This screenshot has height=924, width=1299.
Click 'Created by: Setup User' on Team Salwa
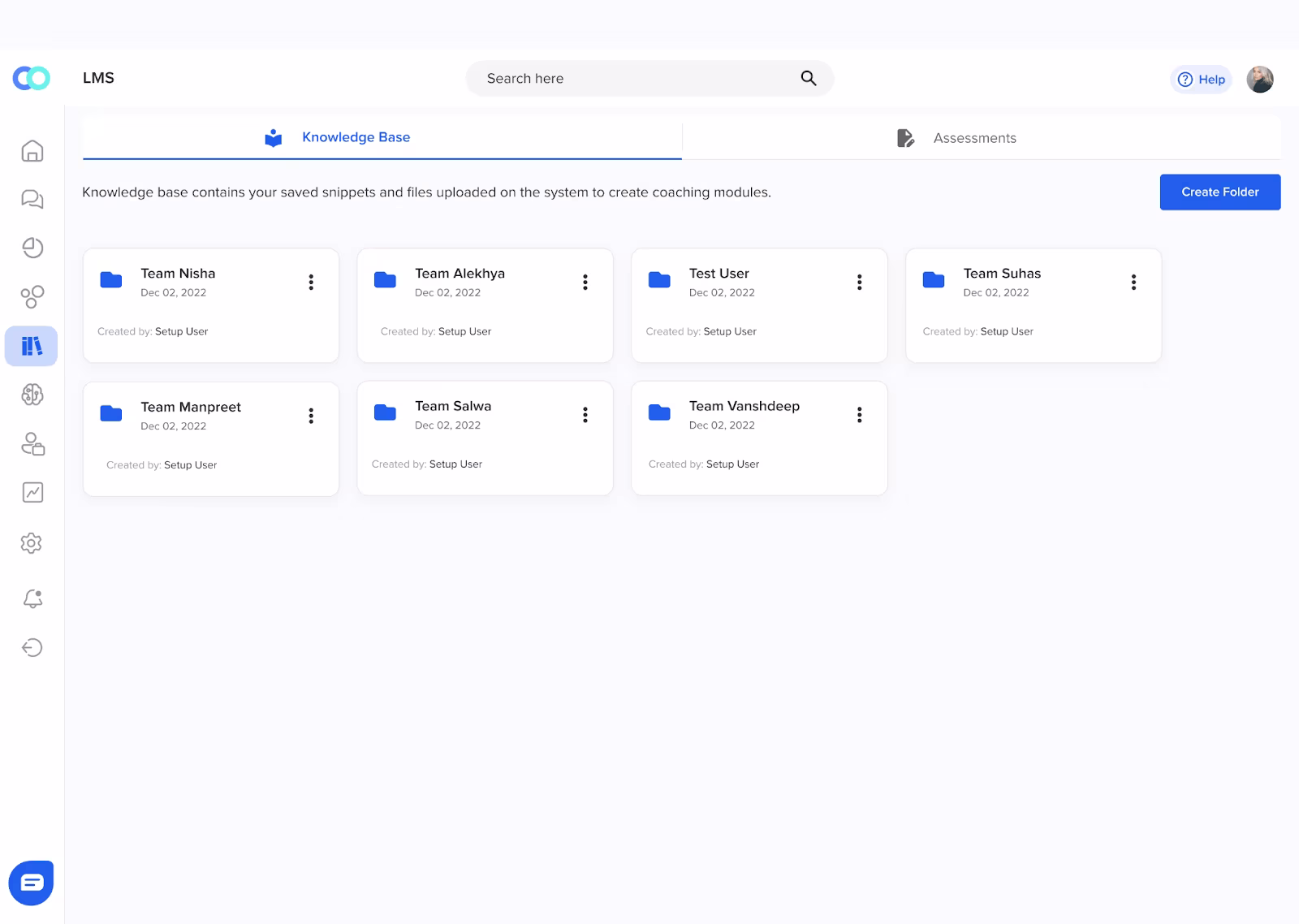(x=427, y=464)
